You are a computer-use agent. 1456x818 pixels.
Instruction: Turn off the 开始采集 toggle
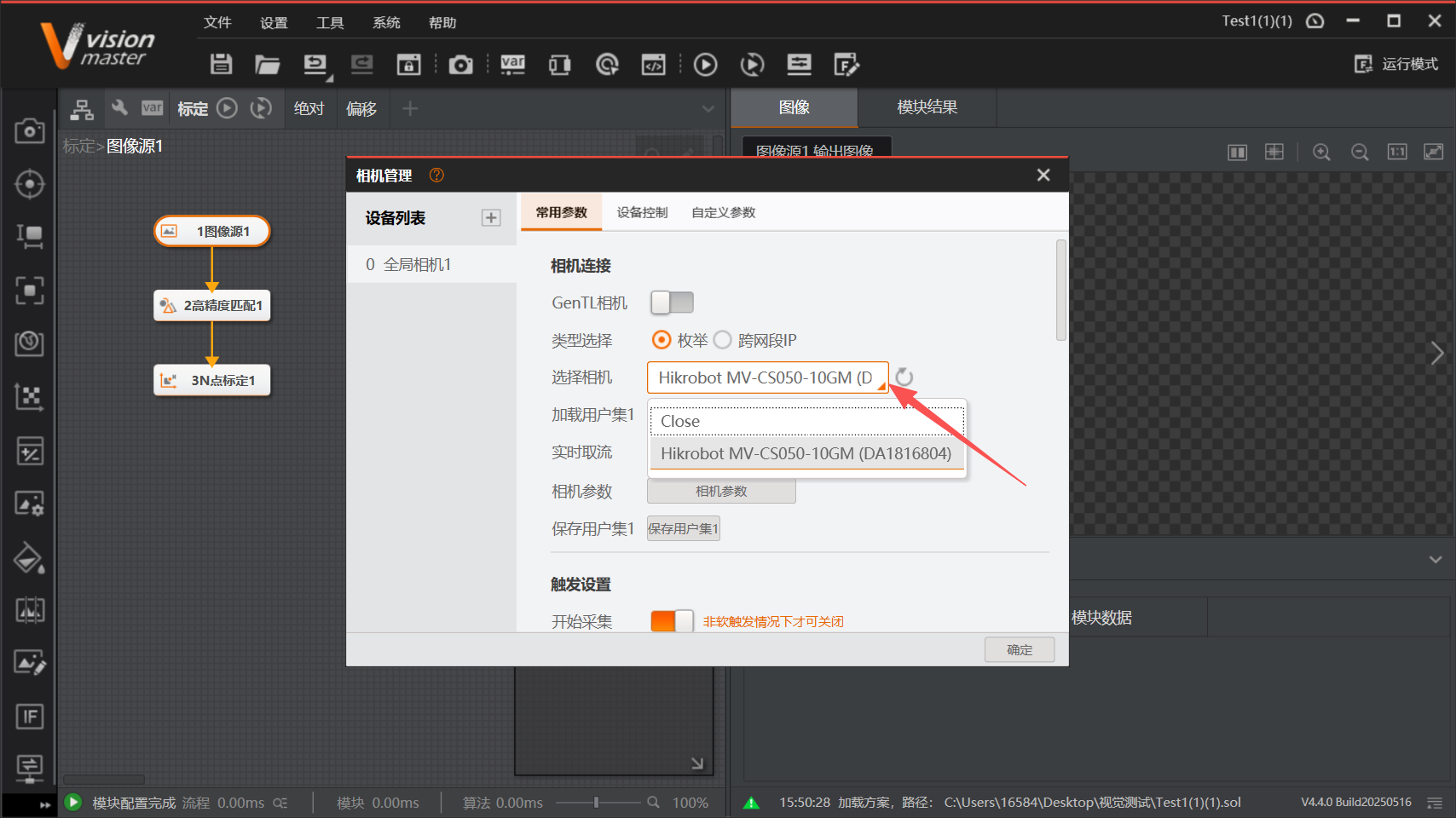(672, 621)
